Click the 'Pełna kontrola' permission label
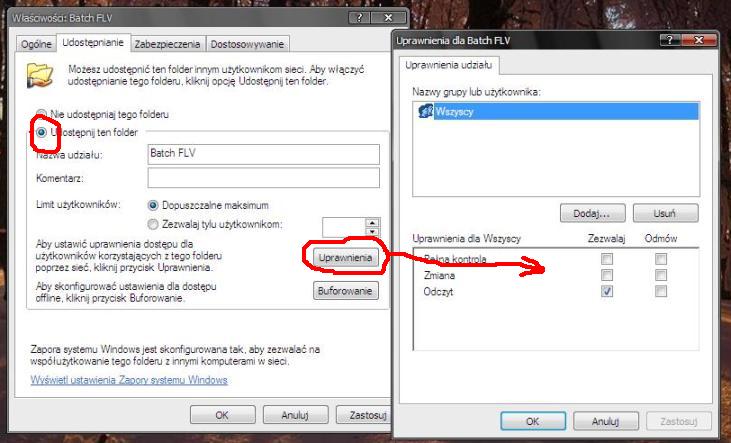 click(455, 259)
